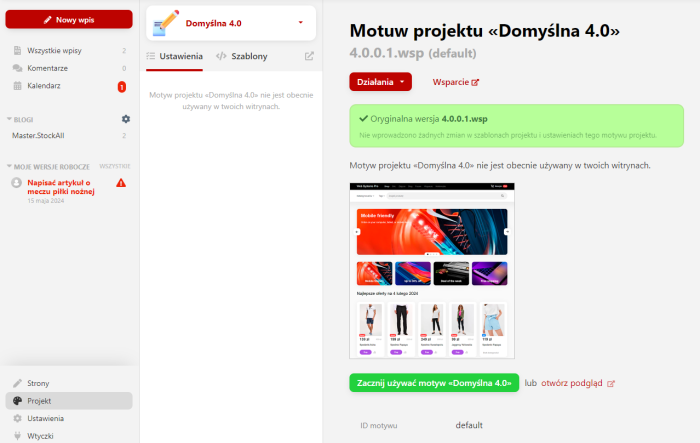
Task: Click the theme preview thumbnail image
Action: pyautogui.click(x=432, y=271)
